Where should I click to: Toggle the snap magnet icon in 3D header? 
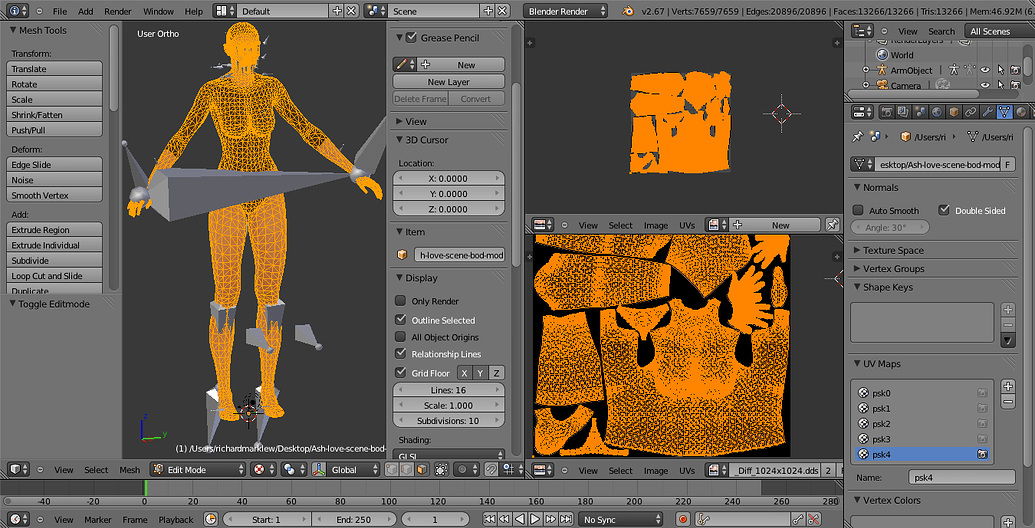490,469
